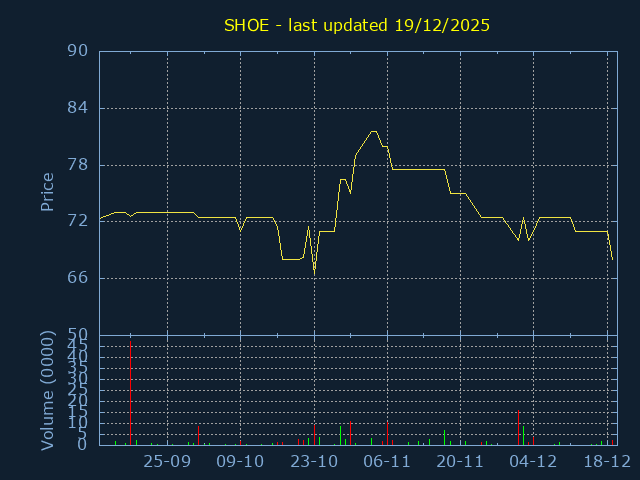Click the highest peak of the price line
Image resolution: width=640 pixels, height=480 pixels.
pyautogui.click(x=373, y=131)
